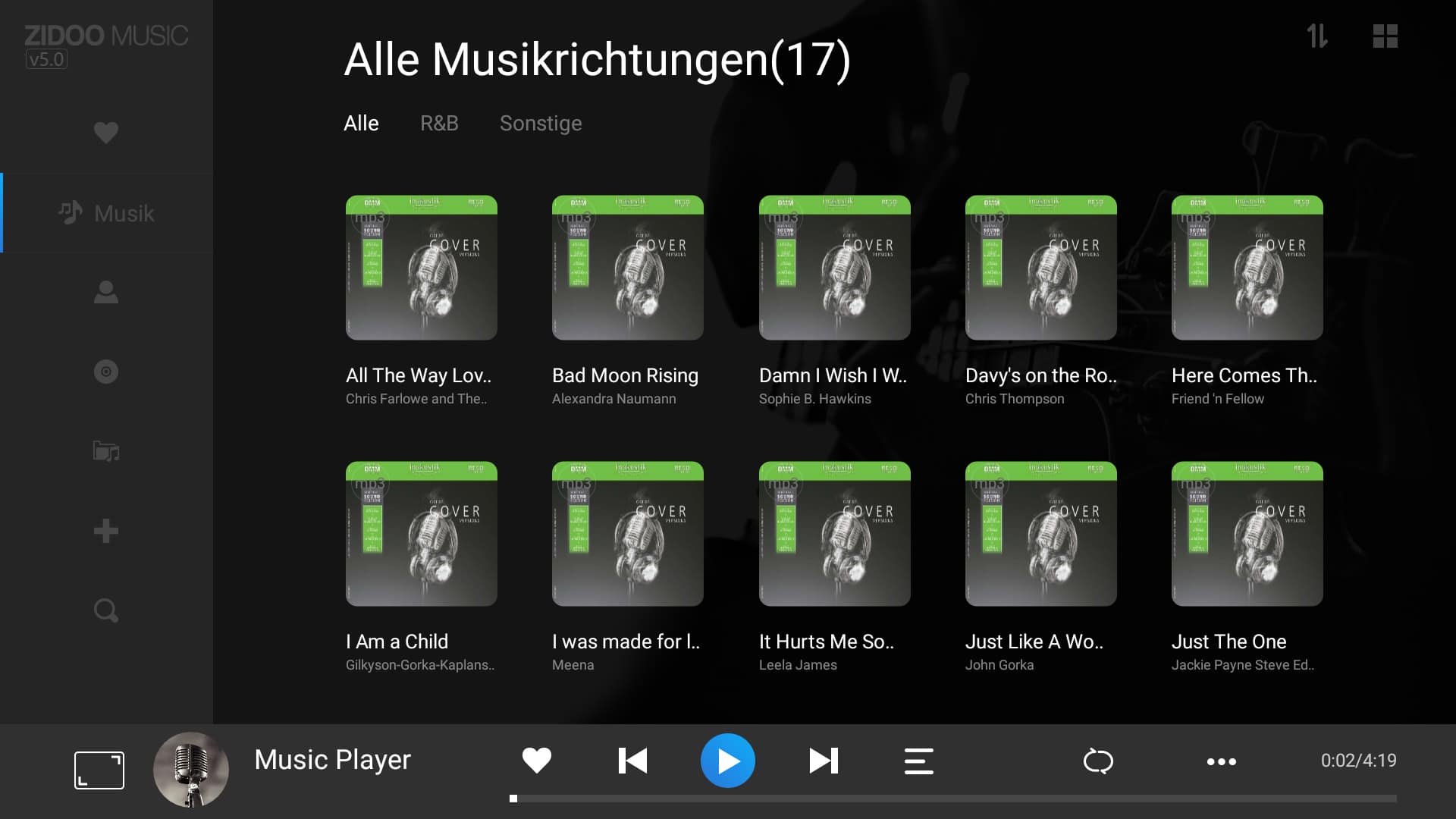
Task: Select the R&B genre tab
Action: [x=439, y=123]
